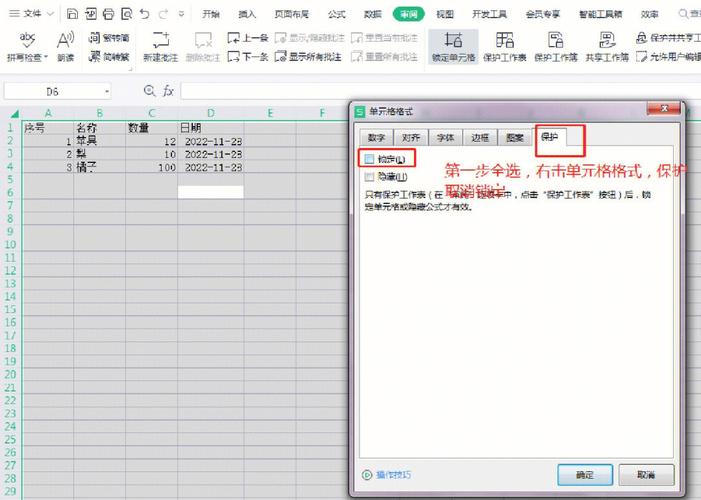The image size is (701, 500).
Task: Toggle the 锁定 checkbox
Action: pos(369,159)
